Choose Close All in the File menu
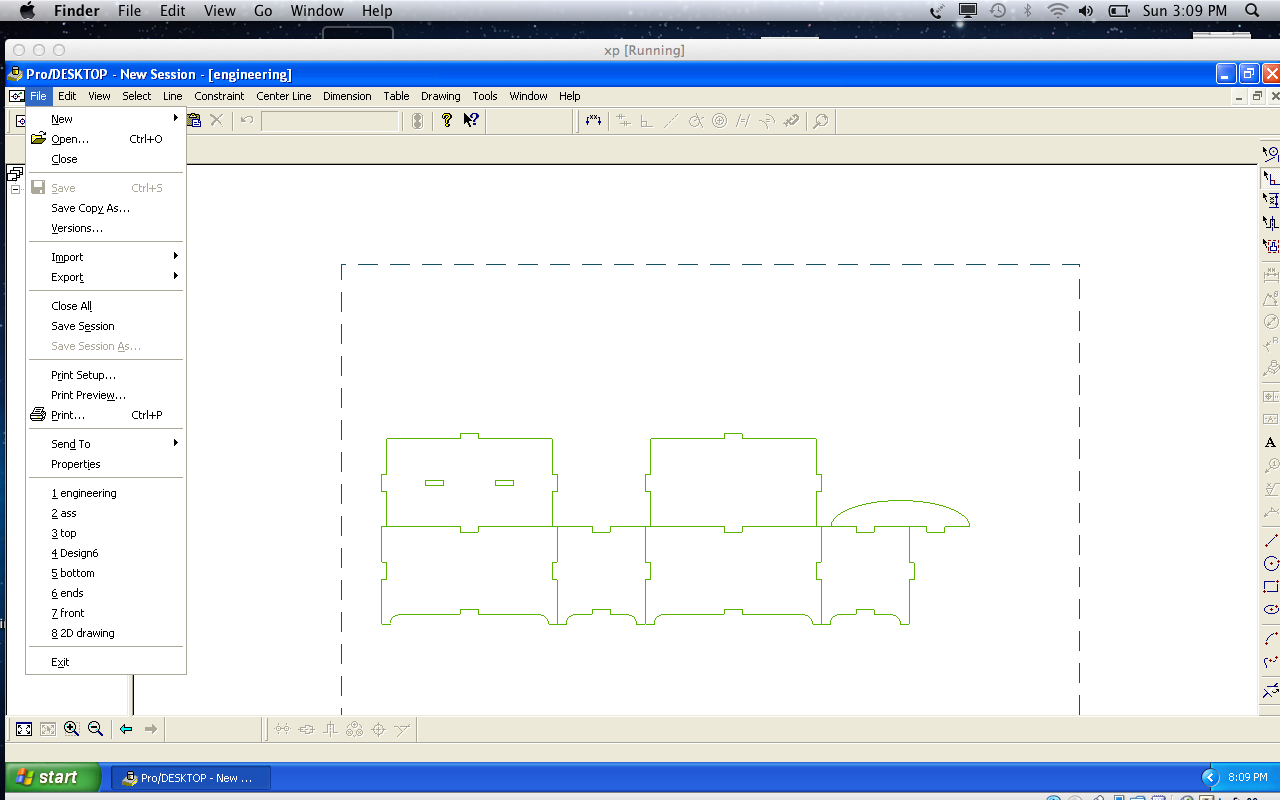This screenshot has height=800, width=1280. click(x=106, y=306)
